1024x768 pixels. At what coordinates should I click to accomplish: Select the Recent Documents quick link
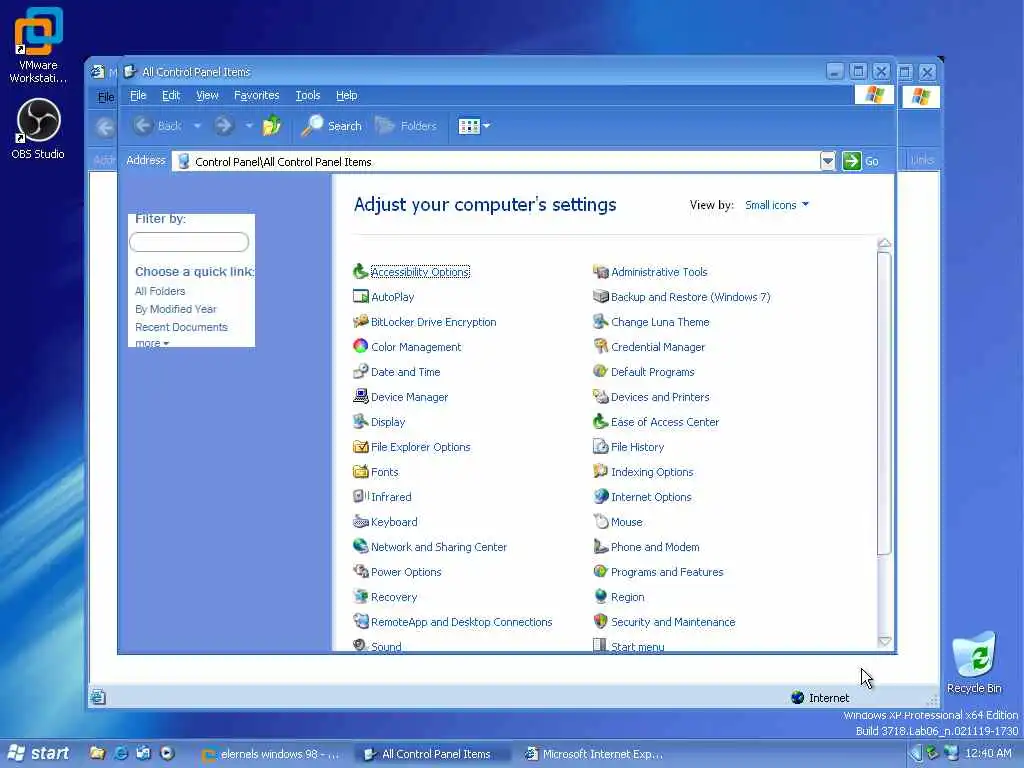[x=182, y=327]
